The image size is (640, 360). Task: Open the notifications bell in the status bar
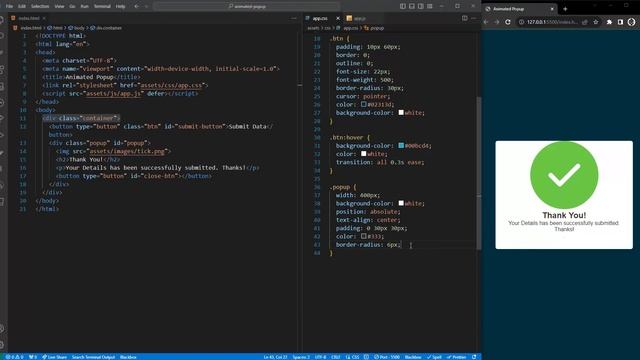(474, 357)
